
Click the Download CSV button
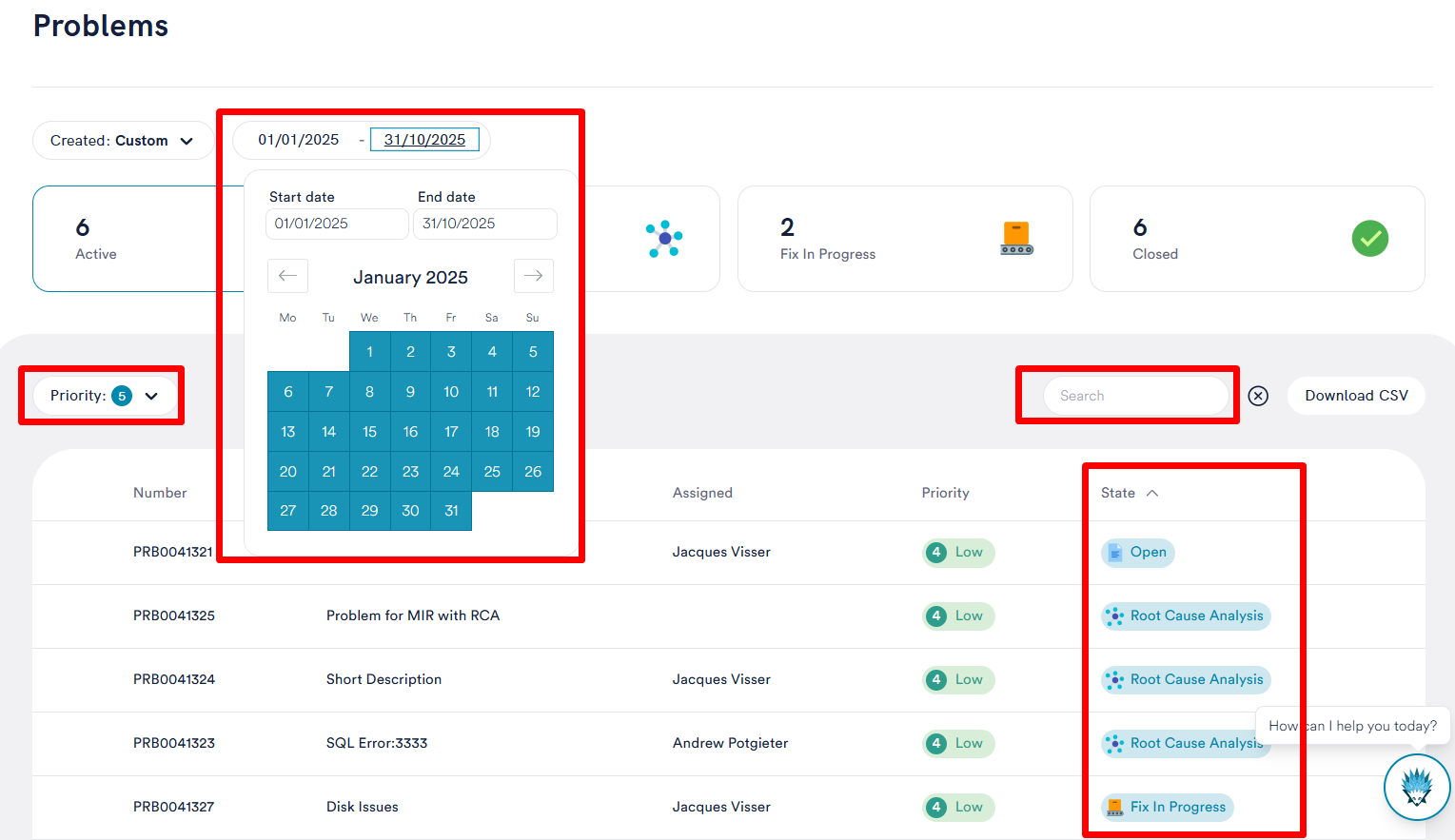pos(1355,396)
